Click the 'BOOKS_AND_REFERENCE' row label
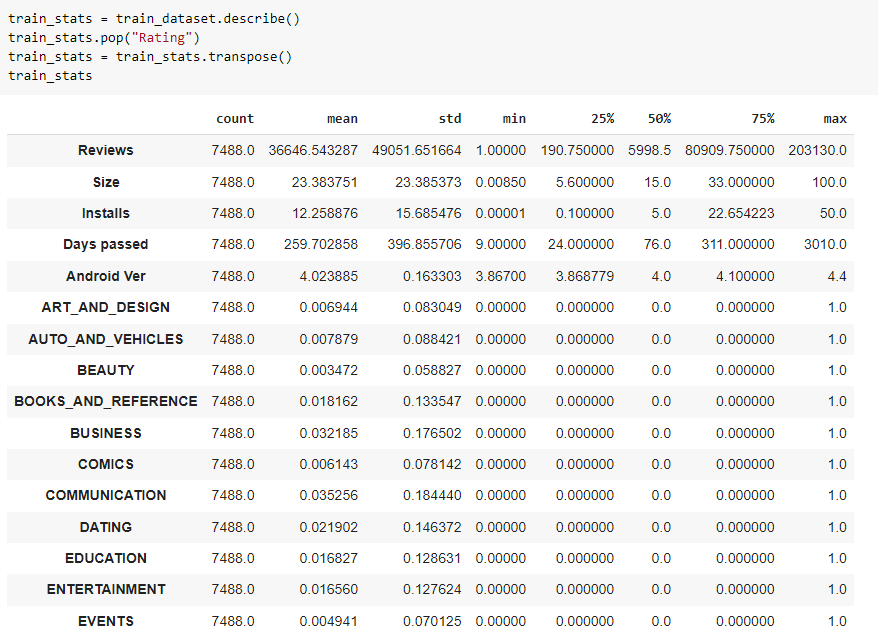This screenshot has height=629, width=878. click(x=106, y=402)
